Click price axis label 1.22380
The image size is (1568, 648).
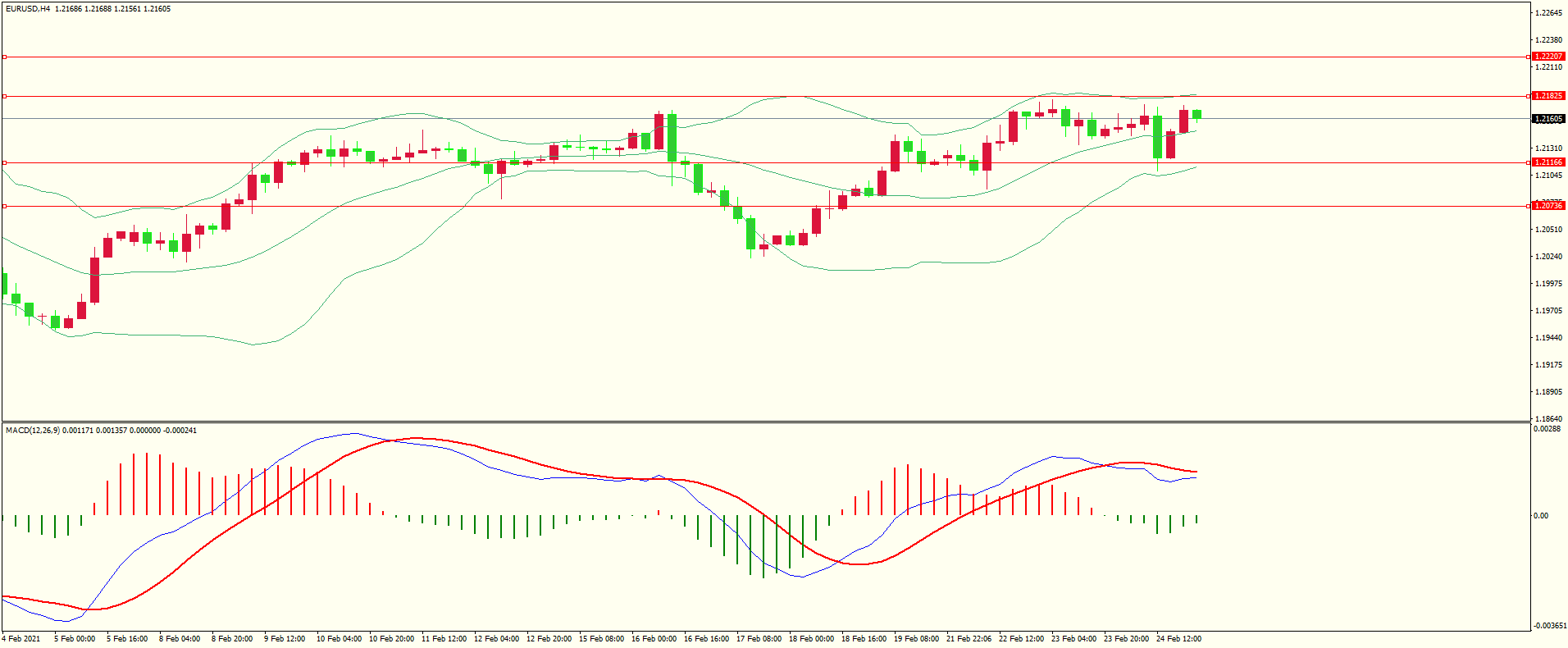[x=1548, y=40]
